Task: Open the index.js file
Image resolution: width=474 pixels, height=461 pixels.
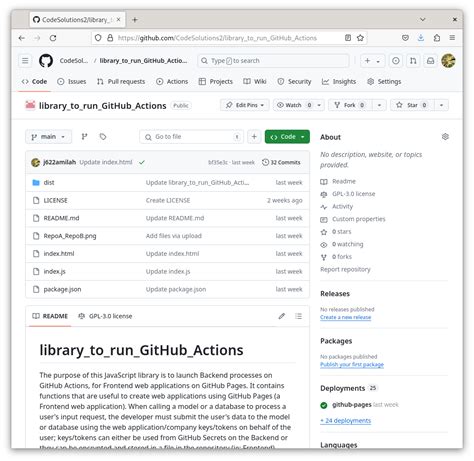Action: 54,272
